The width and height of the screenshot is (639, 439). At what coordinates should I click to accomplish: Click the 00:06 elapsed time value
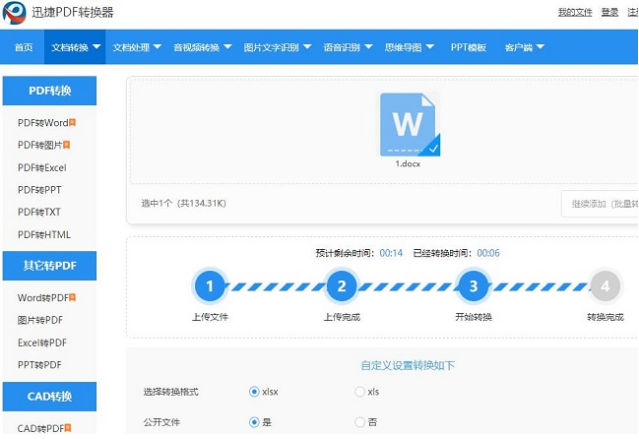click(x=488, y=253)
